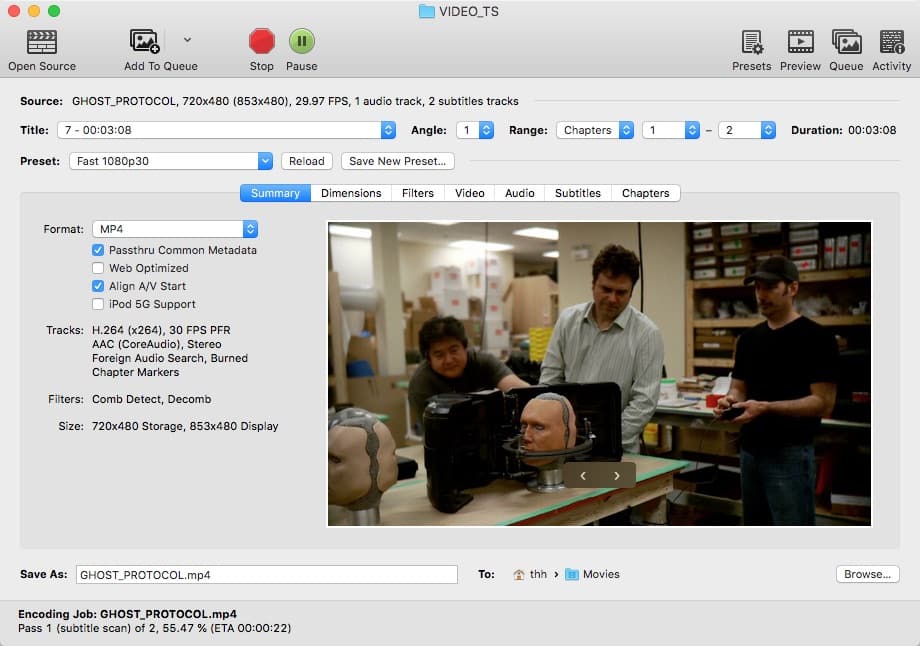Open the Subtitles tab

click(577, 192)
